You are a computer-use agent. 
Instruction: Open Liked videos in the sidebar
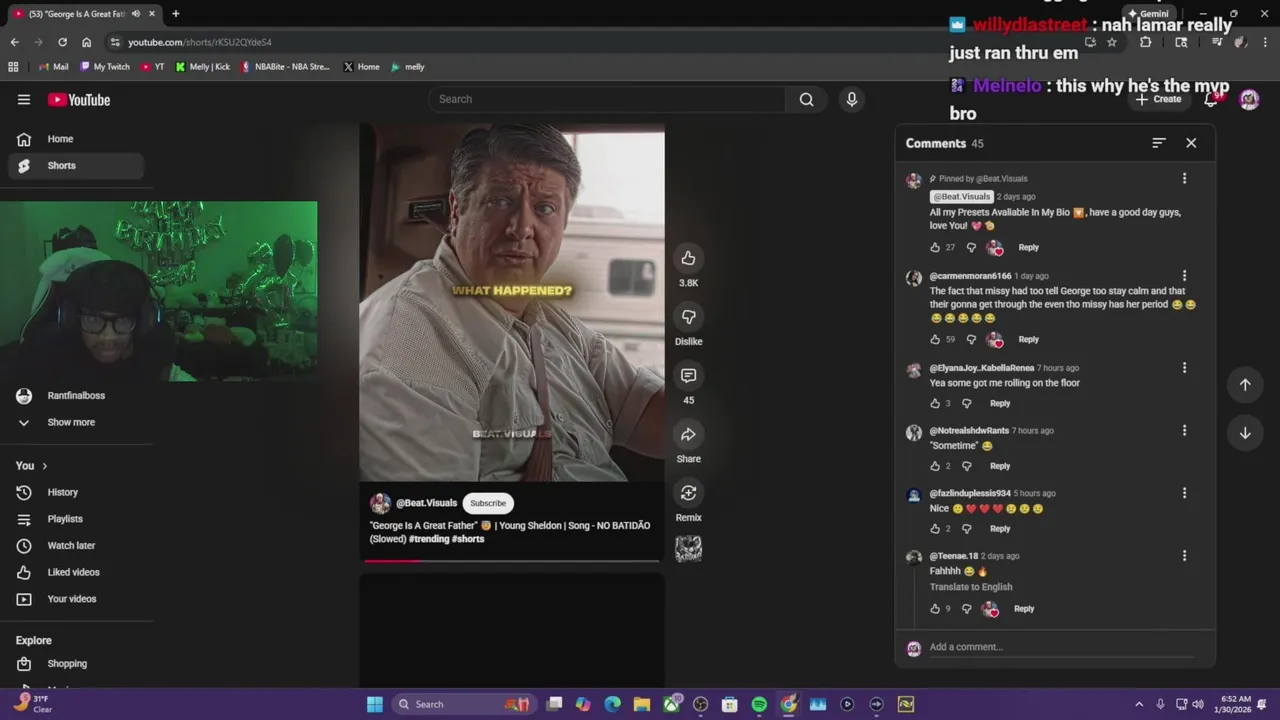click(76, 572)
